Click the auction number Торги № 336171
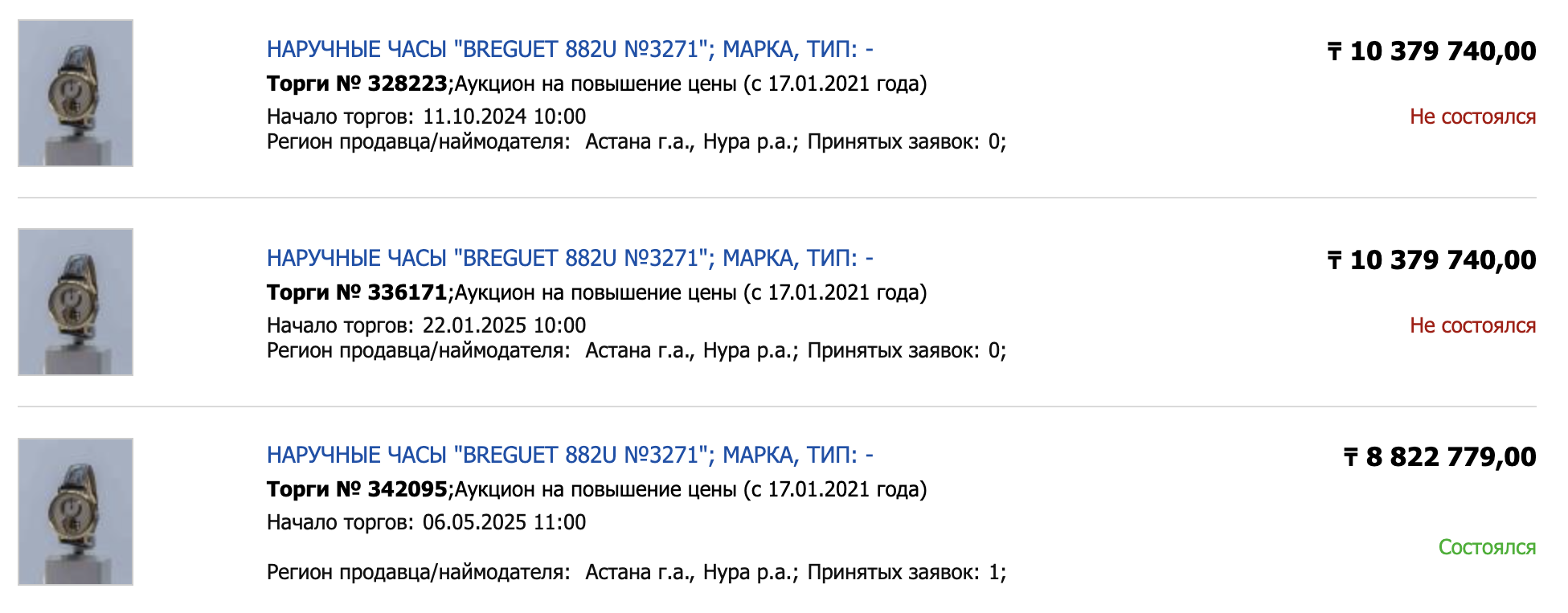This screenshot has width=1568, height=613. pyautogui.click(x=357, y=292)
